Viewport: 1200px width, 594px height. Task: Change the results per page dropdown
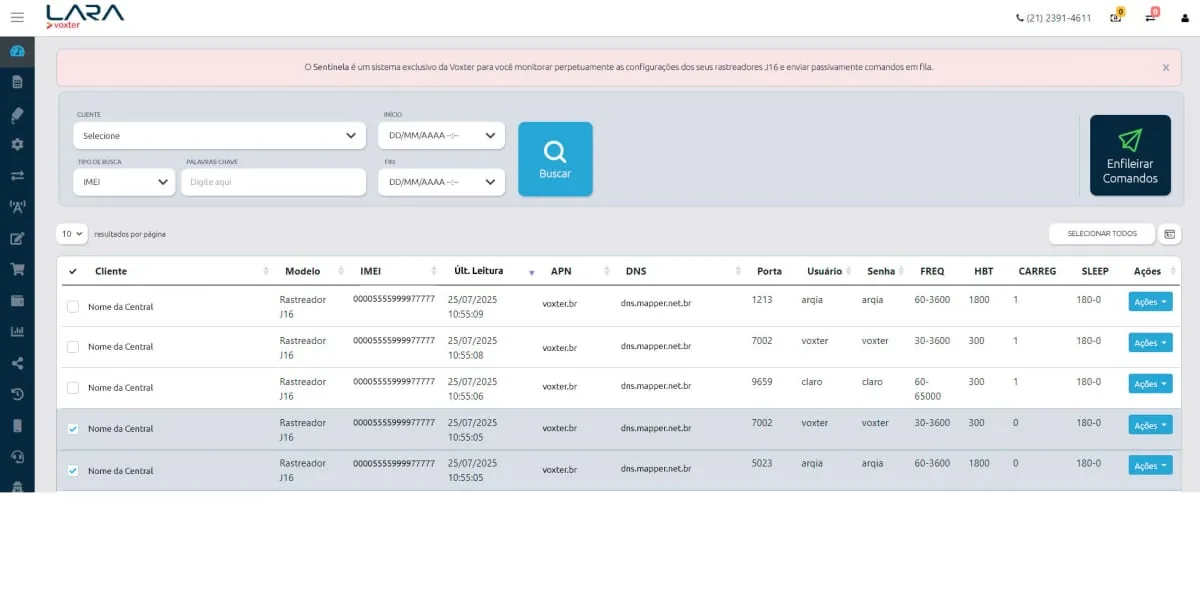point(72,234)
